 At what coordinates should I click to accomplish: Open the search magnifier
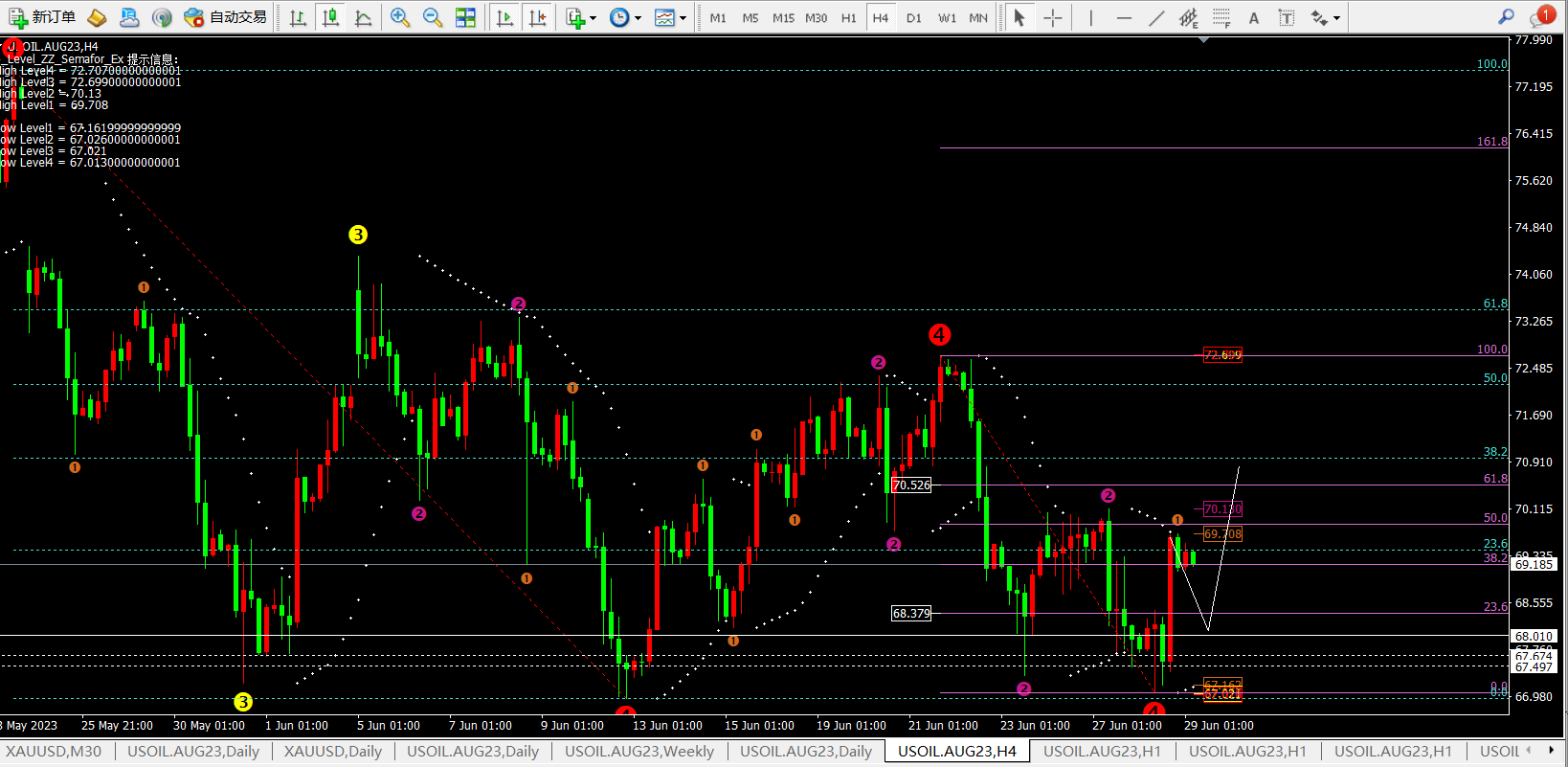tap(1506, 16)
